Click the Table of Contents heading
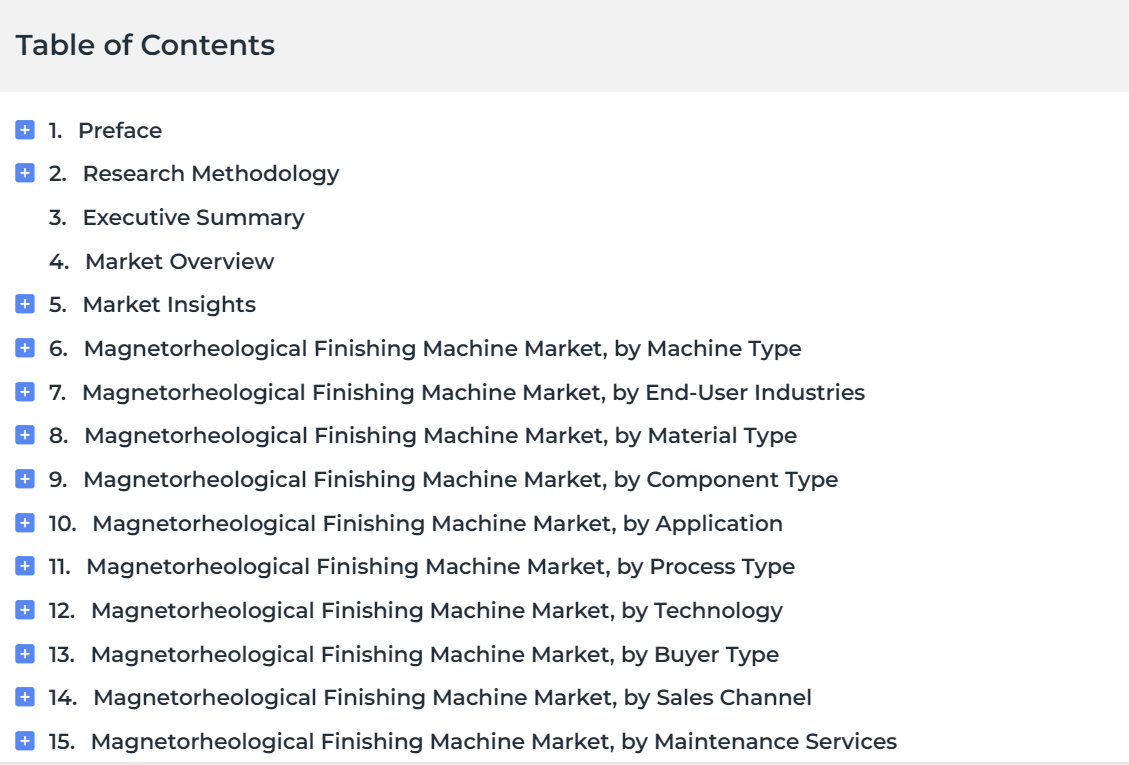1129x765 pixels. point(145,45)
